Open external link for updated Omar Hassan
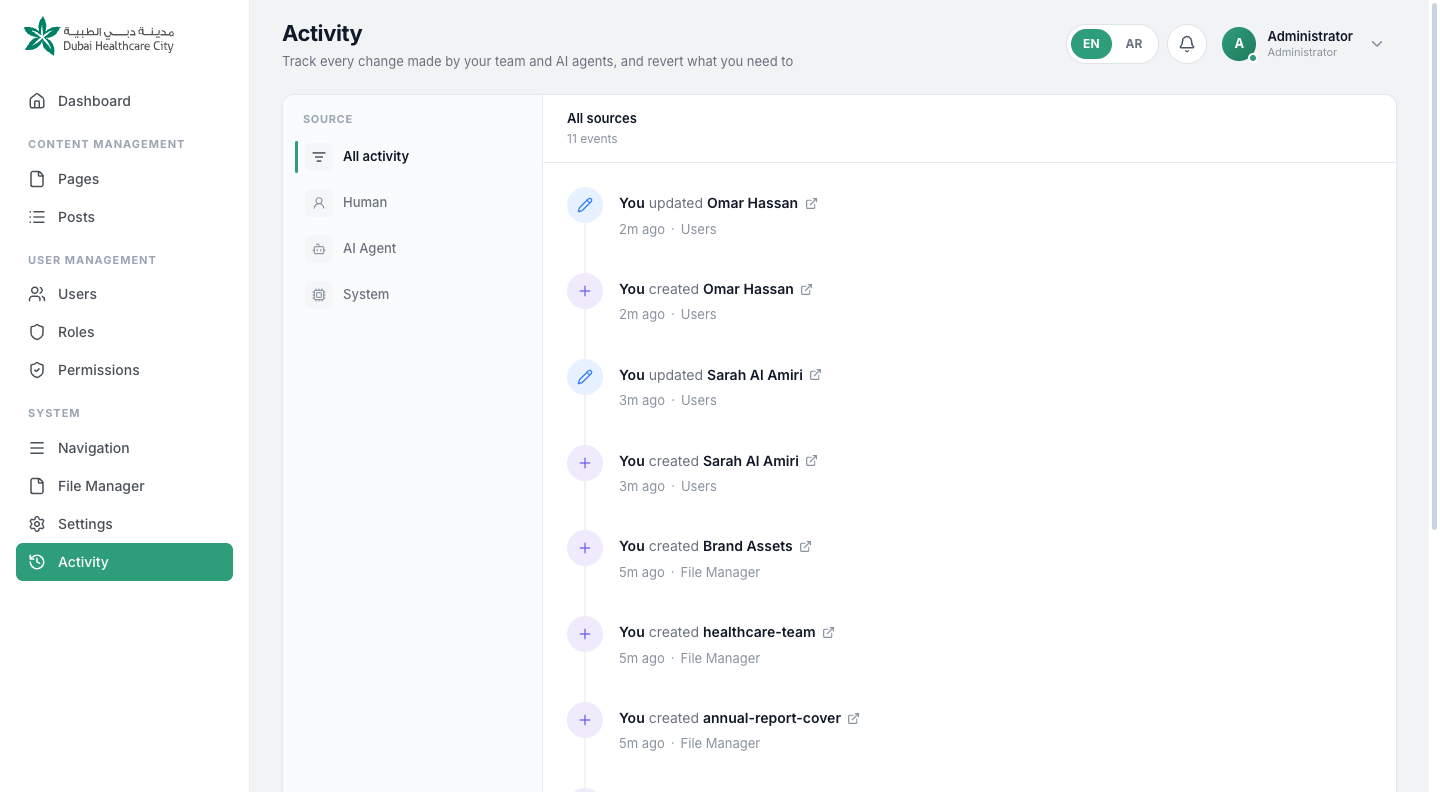The image size is (1440, 792). [x=812, y=203]
